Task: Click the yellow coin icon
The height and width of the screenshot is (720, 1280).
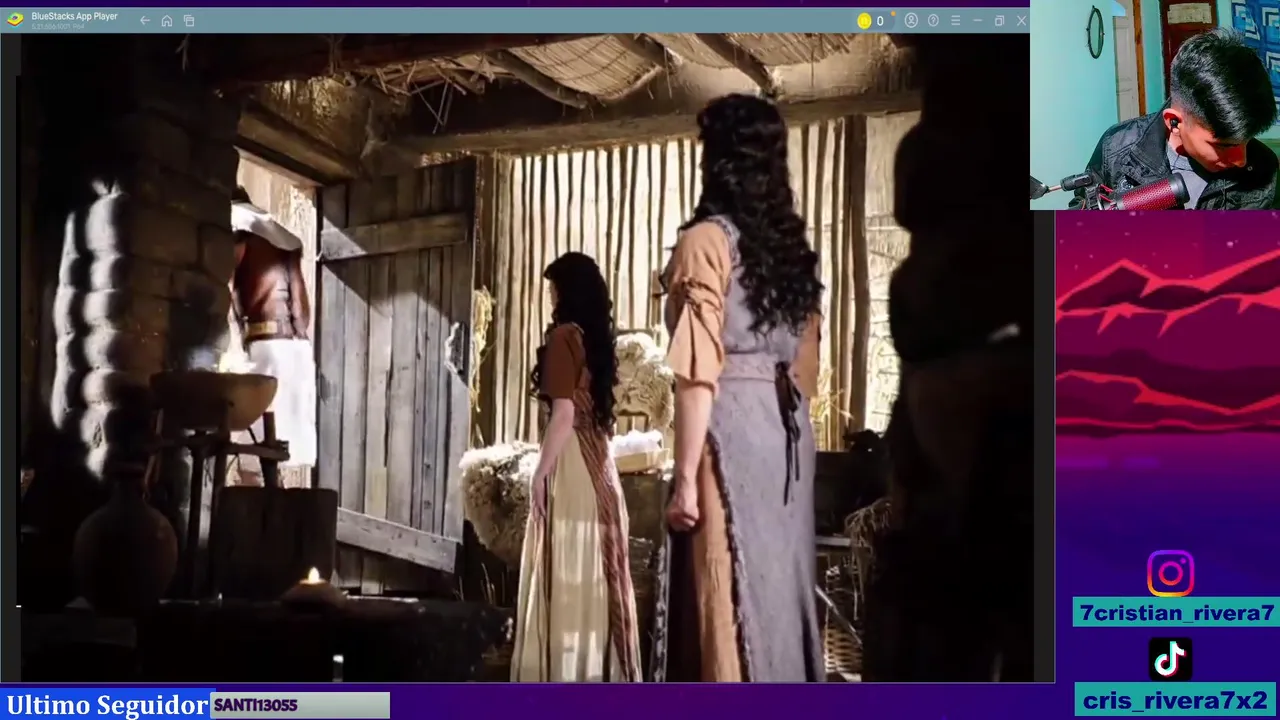Action: tap(864, 20)
